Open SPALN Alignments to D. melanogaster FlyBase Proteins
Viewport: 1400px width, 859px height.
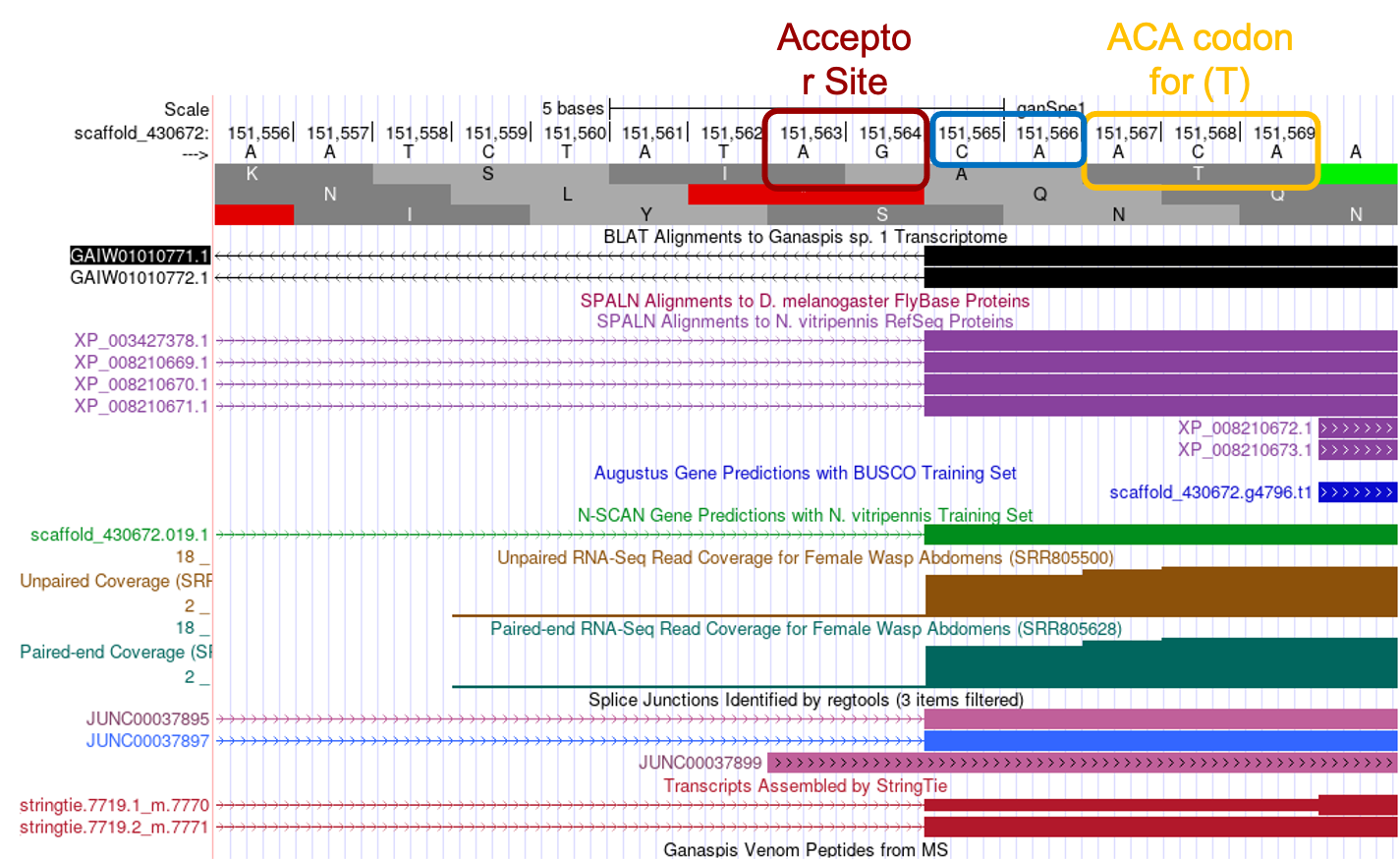click(x=805, y=301)
